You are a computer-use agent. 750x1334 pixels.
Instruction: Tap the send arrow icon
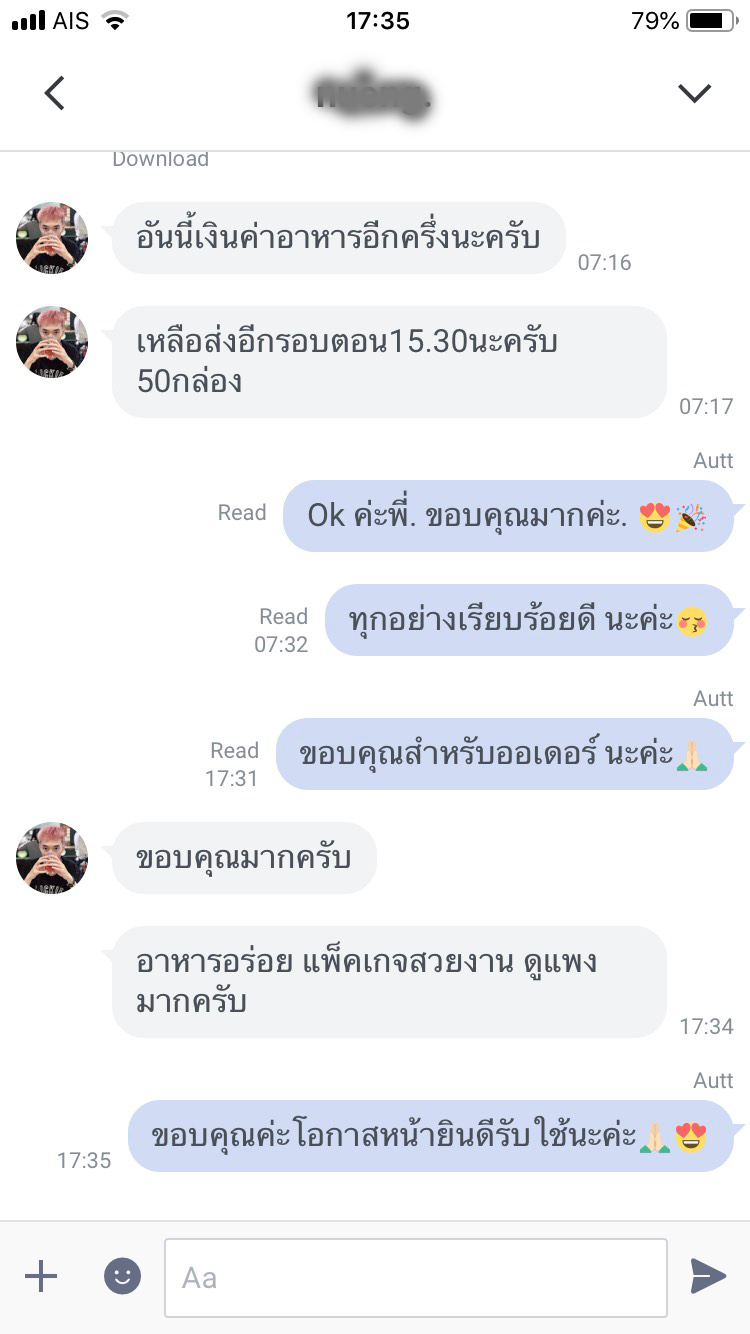[708, 1276]
